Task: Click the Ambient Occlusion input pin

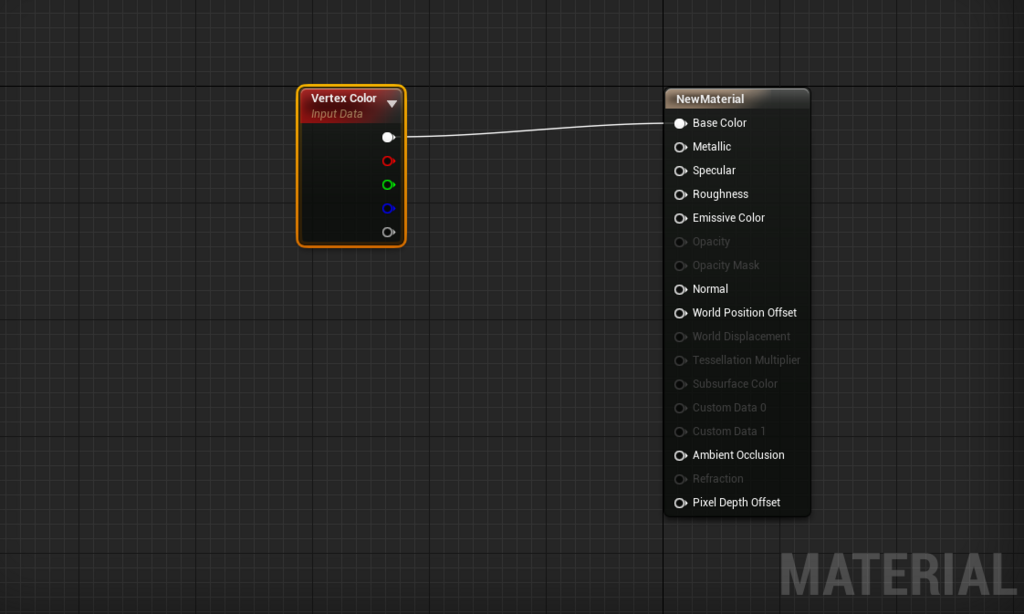Action: [x=680, y=455]
